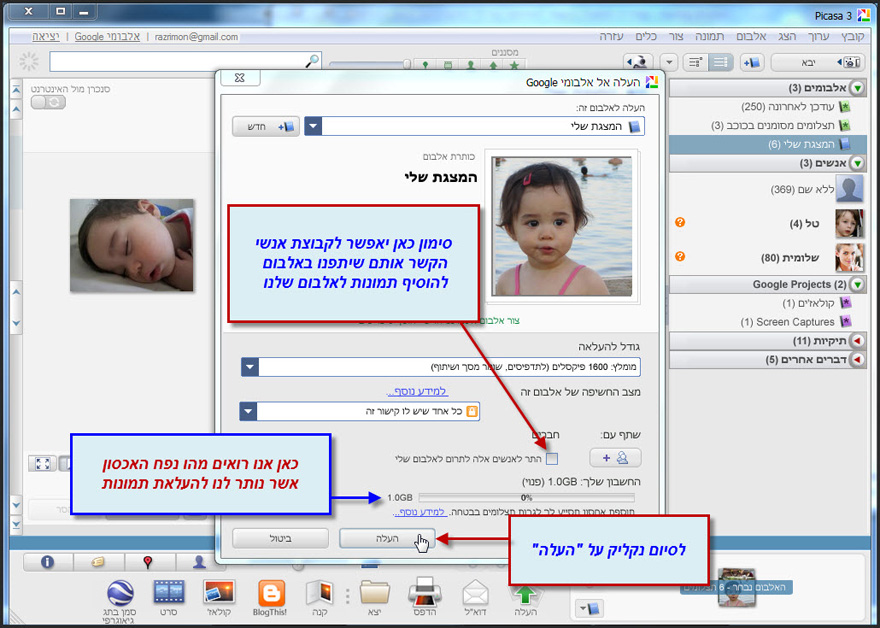This screenshot has width=880, height=628.
Task: Click the export folder (יצא) icon
Action: pos(374,593)
